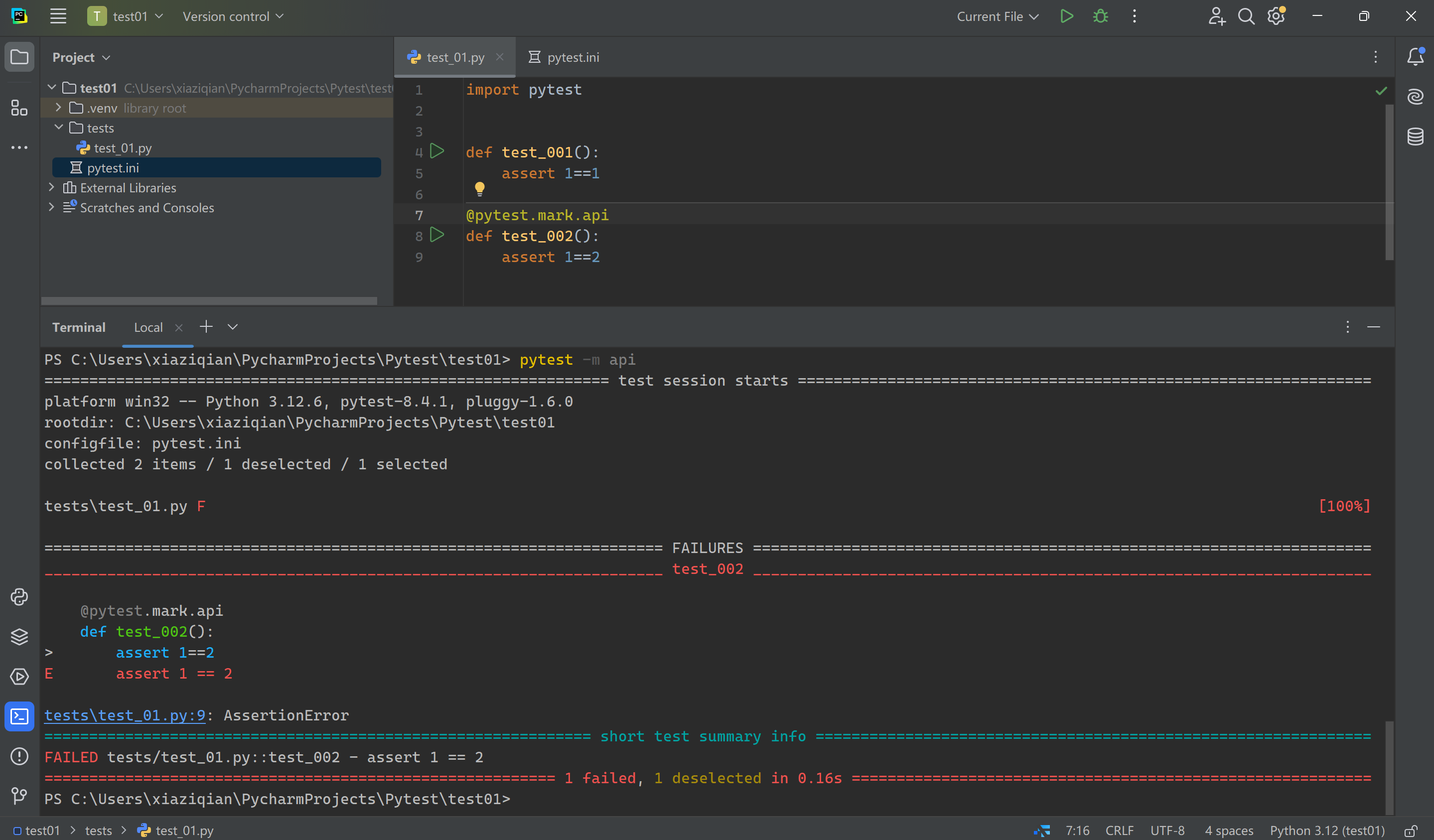Screen dimensions: 1434x840
Task: Click the intention lightbulb on line 6
Action: [x=480, y=188]
